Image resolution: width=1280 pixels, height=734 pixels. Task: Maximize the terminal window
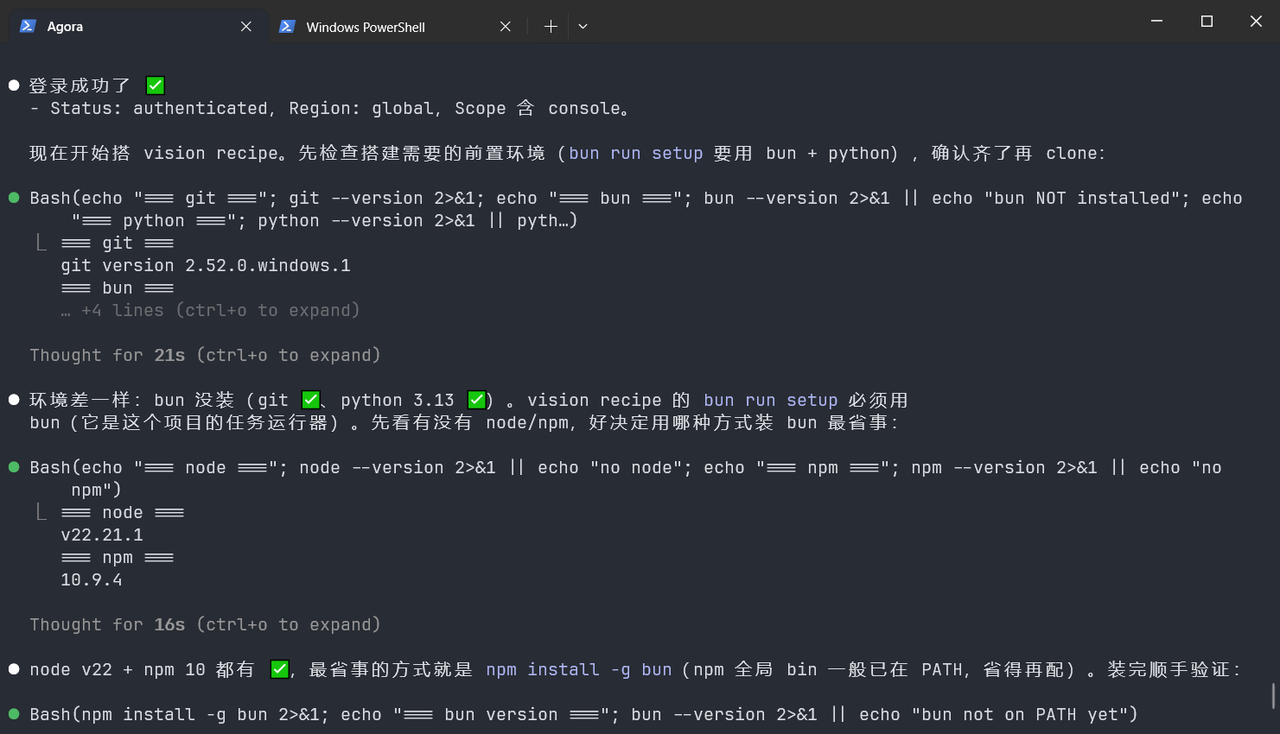tap(1207, 21)
